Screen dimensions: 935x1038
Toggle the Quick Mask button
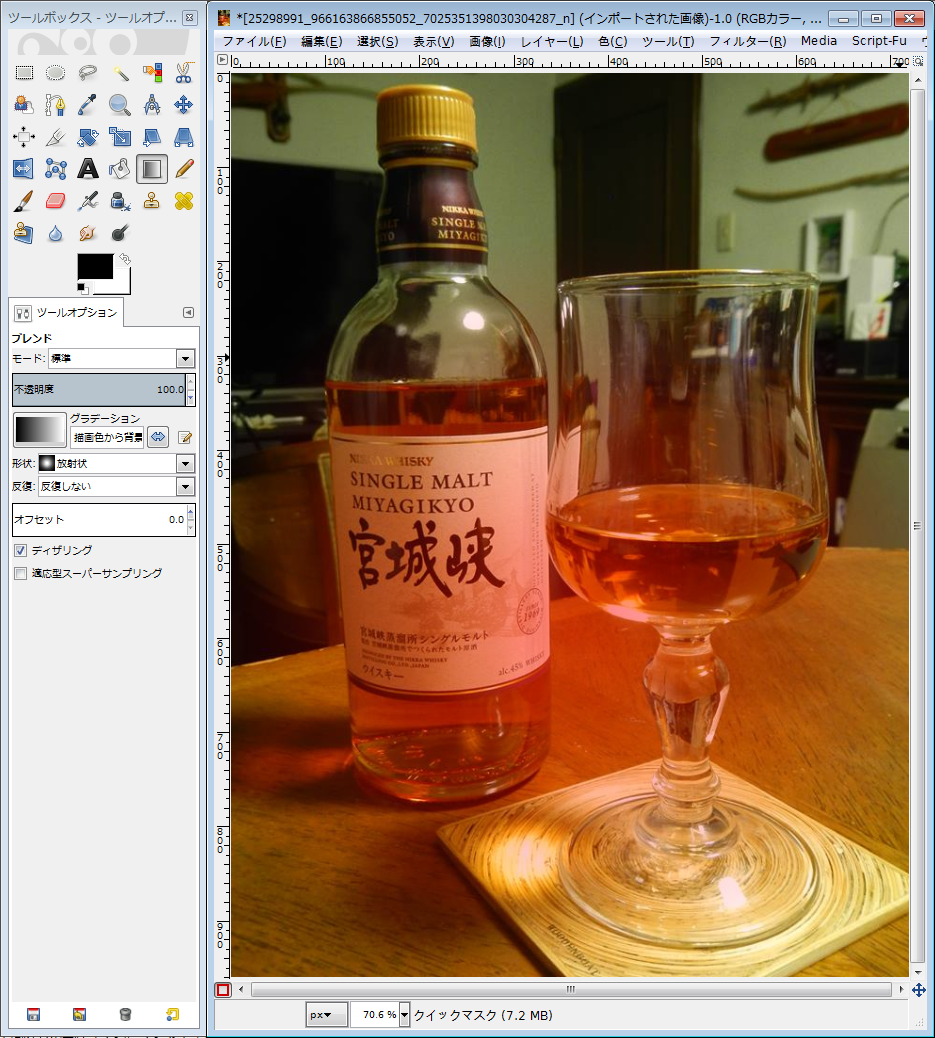223,990
